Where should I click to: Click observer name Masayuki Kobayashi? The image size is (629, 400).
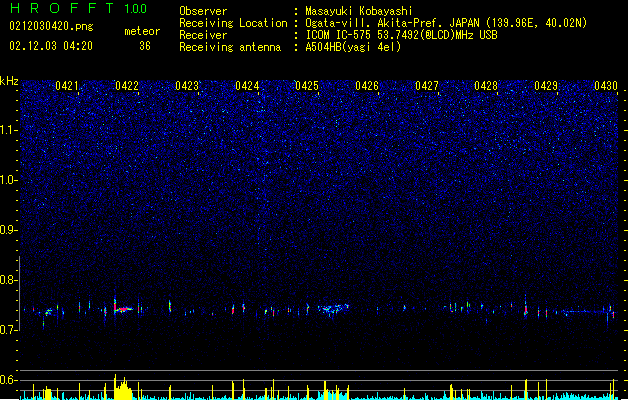click(359, 11)
